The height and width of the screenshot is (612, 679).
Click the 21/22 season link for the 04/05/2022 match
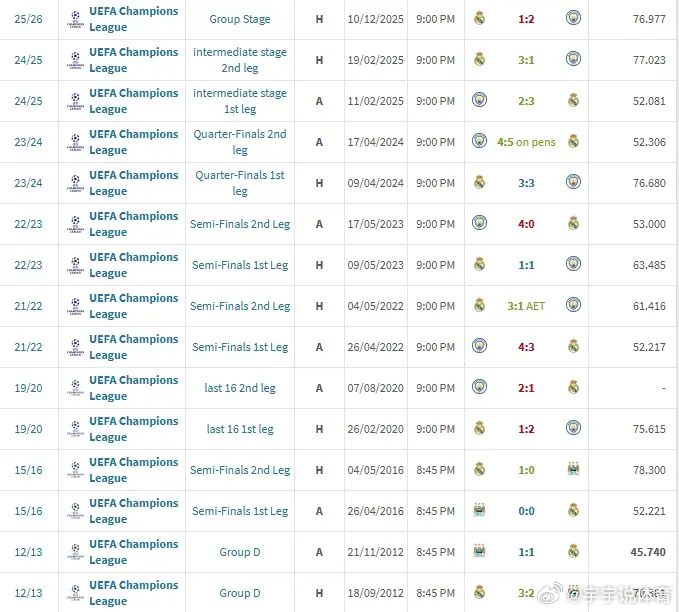click(x=29, y=306)
